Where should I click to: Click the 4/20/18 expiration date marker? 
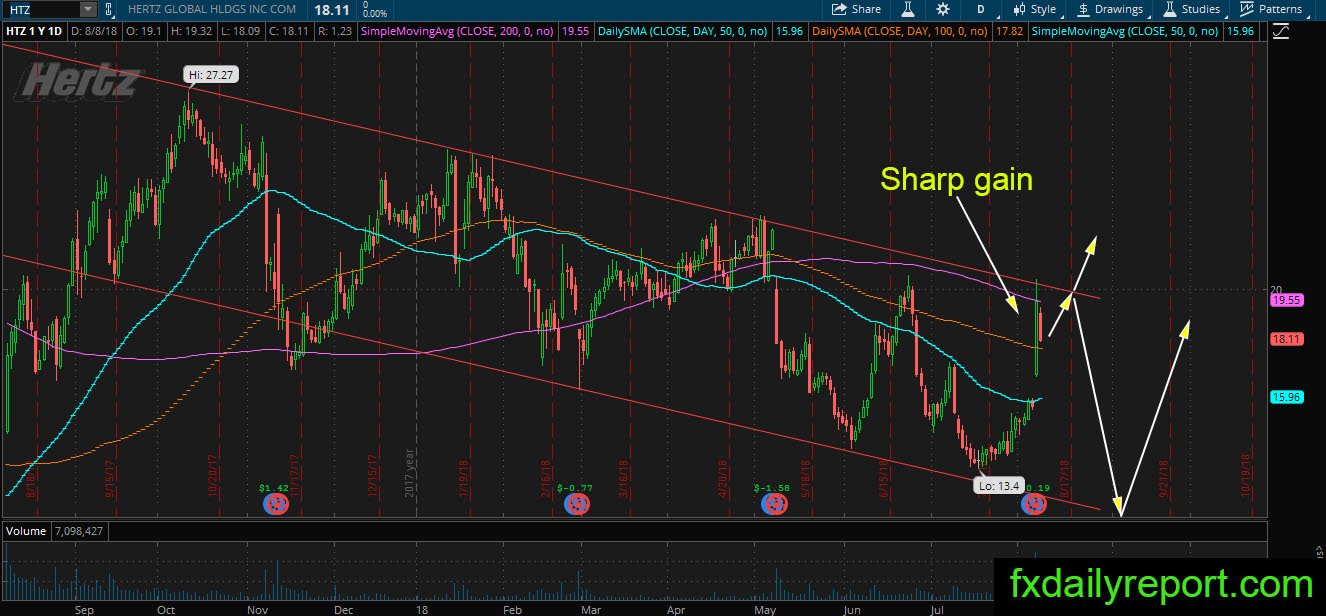point(723,481)
